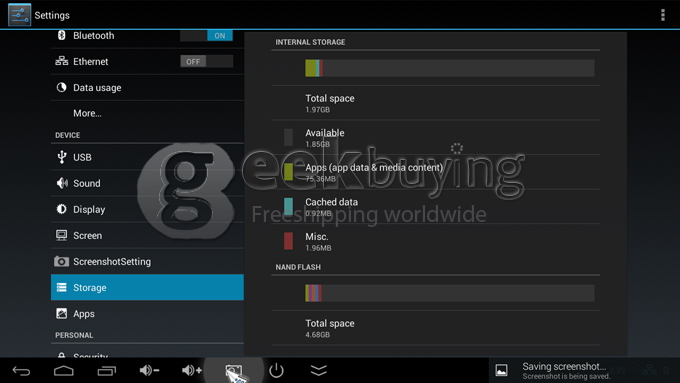
Task: Open Apps (app data & media content)
Action: pyautogui.click(x=435, y=172)
